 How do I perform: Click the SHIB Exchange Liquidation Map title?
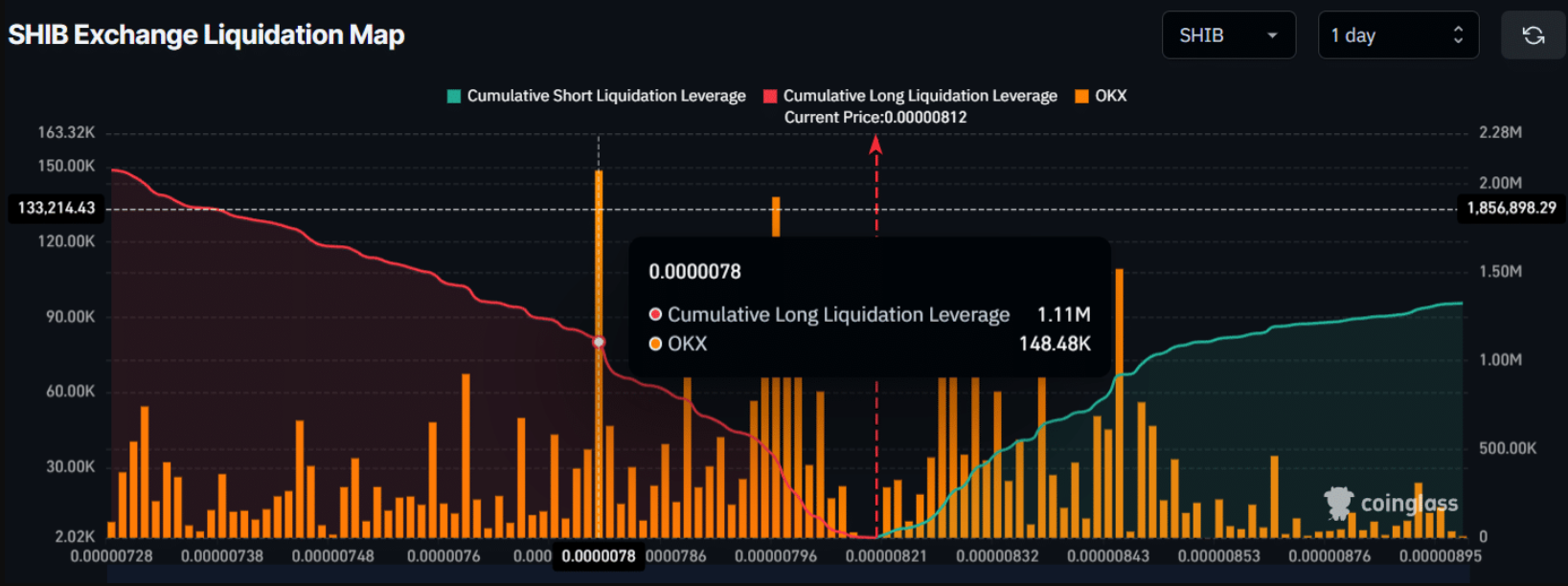click(x=206, y=35)
